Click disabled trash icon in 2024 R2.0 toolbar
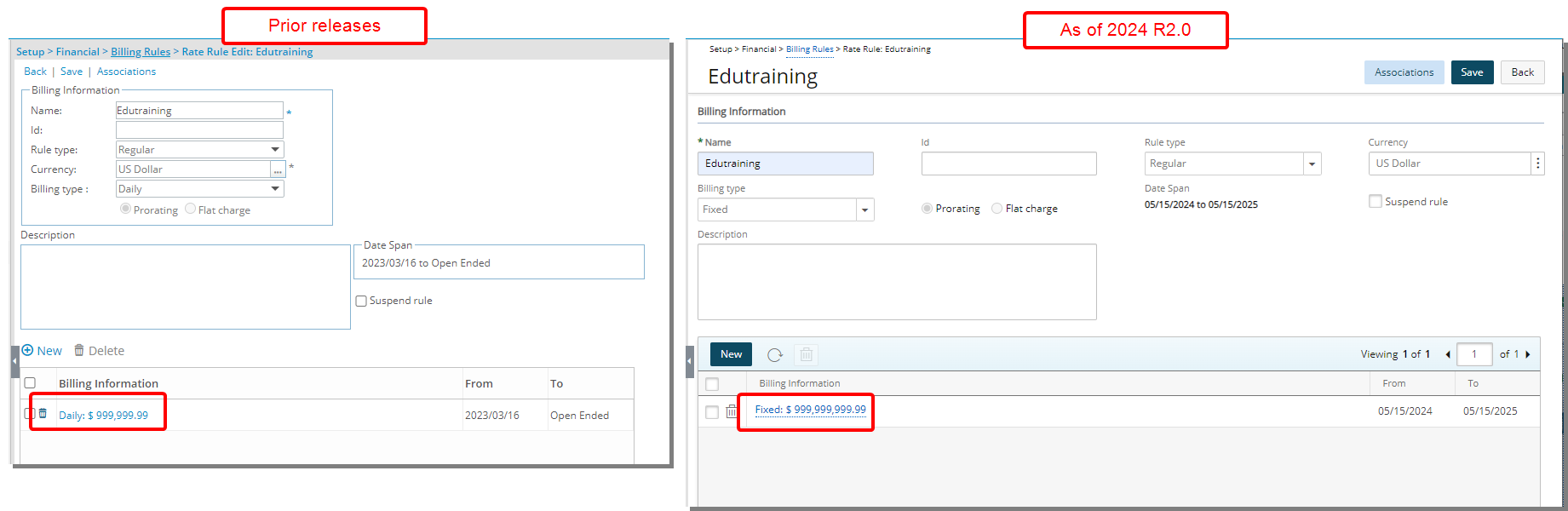This screenshot has height=511, width=1568. [x=806, y=354]
